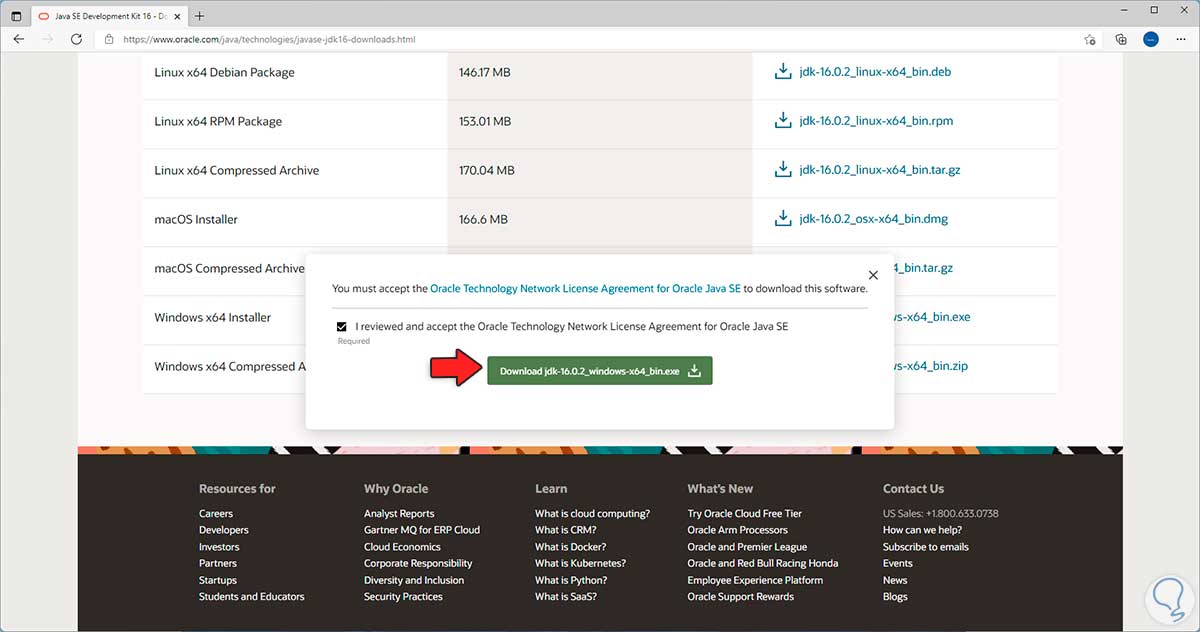Open Oracle and Red Bull Racing Honda link
This screenshot has width=1200, height=632.
763,563
